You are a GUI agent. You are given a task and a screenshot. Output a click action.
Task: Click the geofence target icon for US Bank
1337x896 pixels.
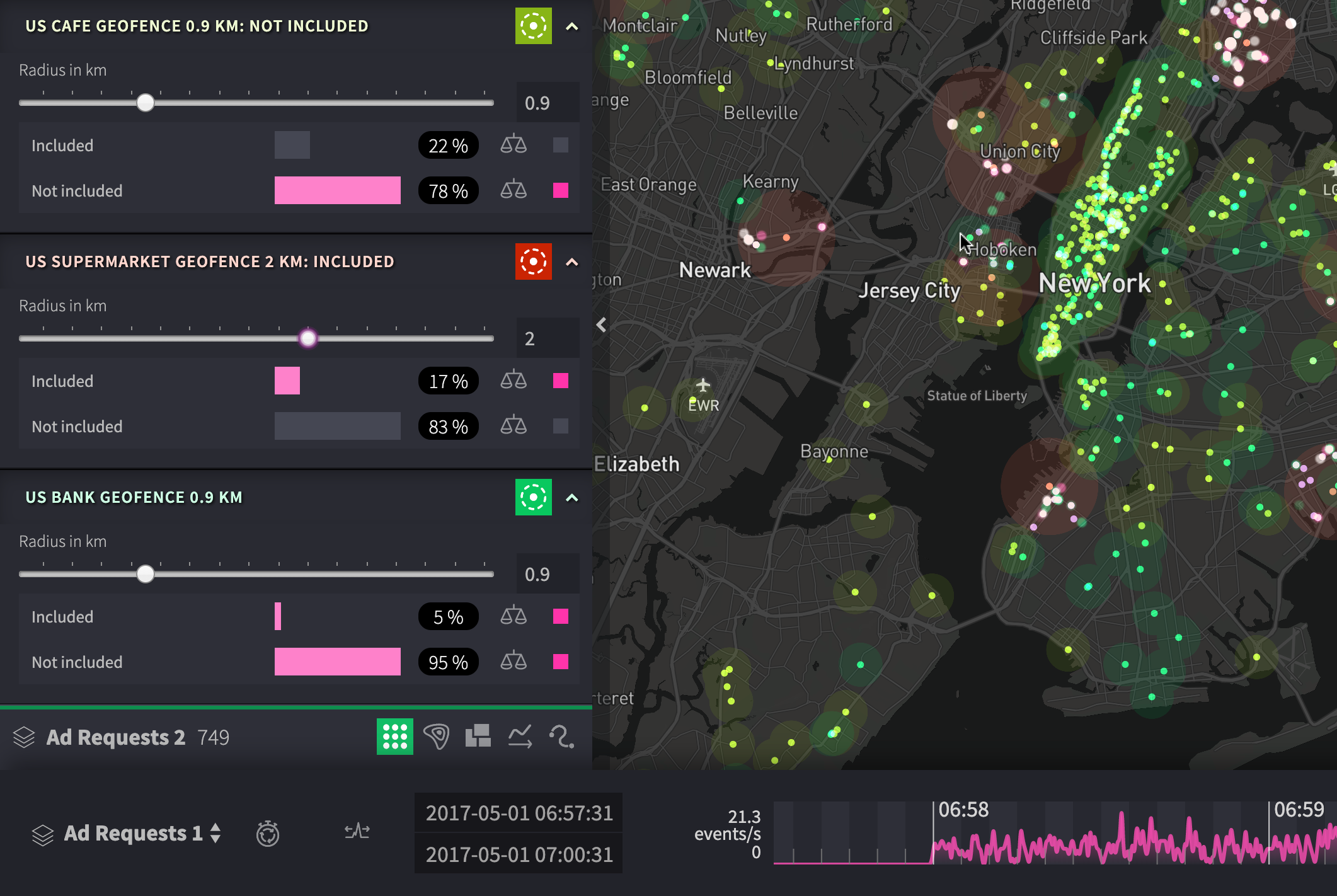(x=534, y=497)
